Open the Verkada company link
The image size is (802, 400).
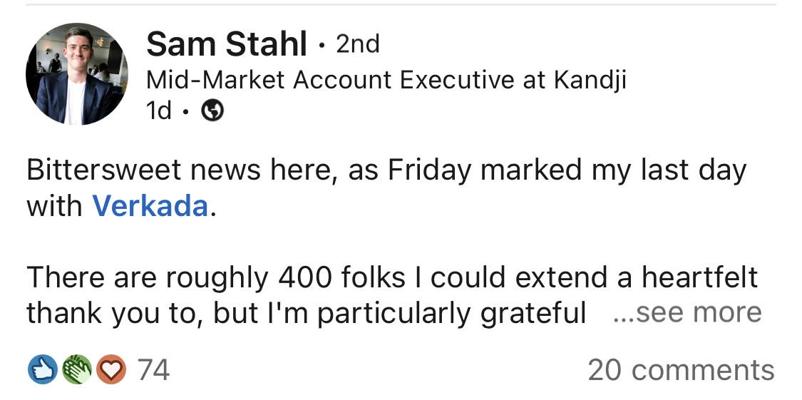click(x=150, y=206)
